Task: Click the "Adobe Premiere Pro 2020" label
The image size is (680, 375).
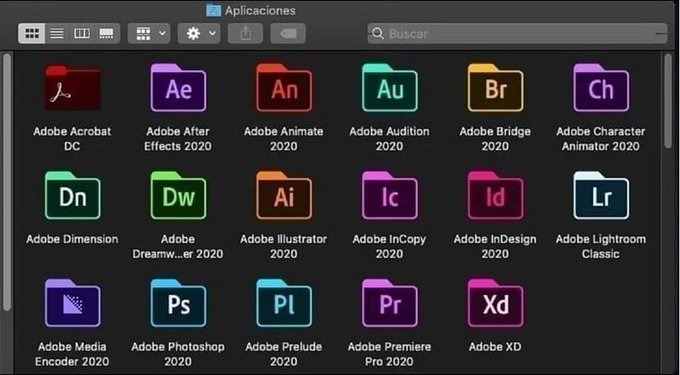Action: click(390, 354)
